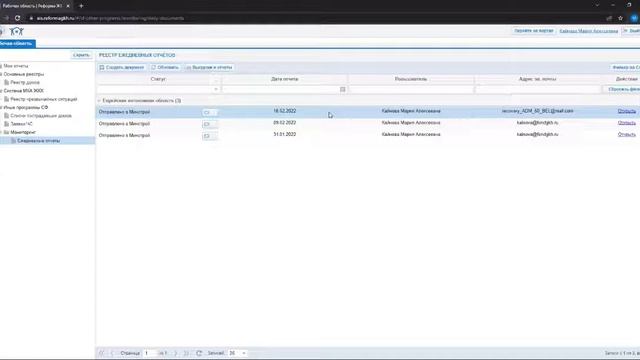This screenshot has height=360, width=640.
Task: Click Кайнова Мария Алексеевна in the 09.02.2022 row
Action: click(x=411, y=123)
